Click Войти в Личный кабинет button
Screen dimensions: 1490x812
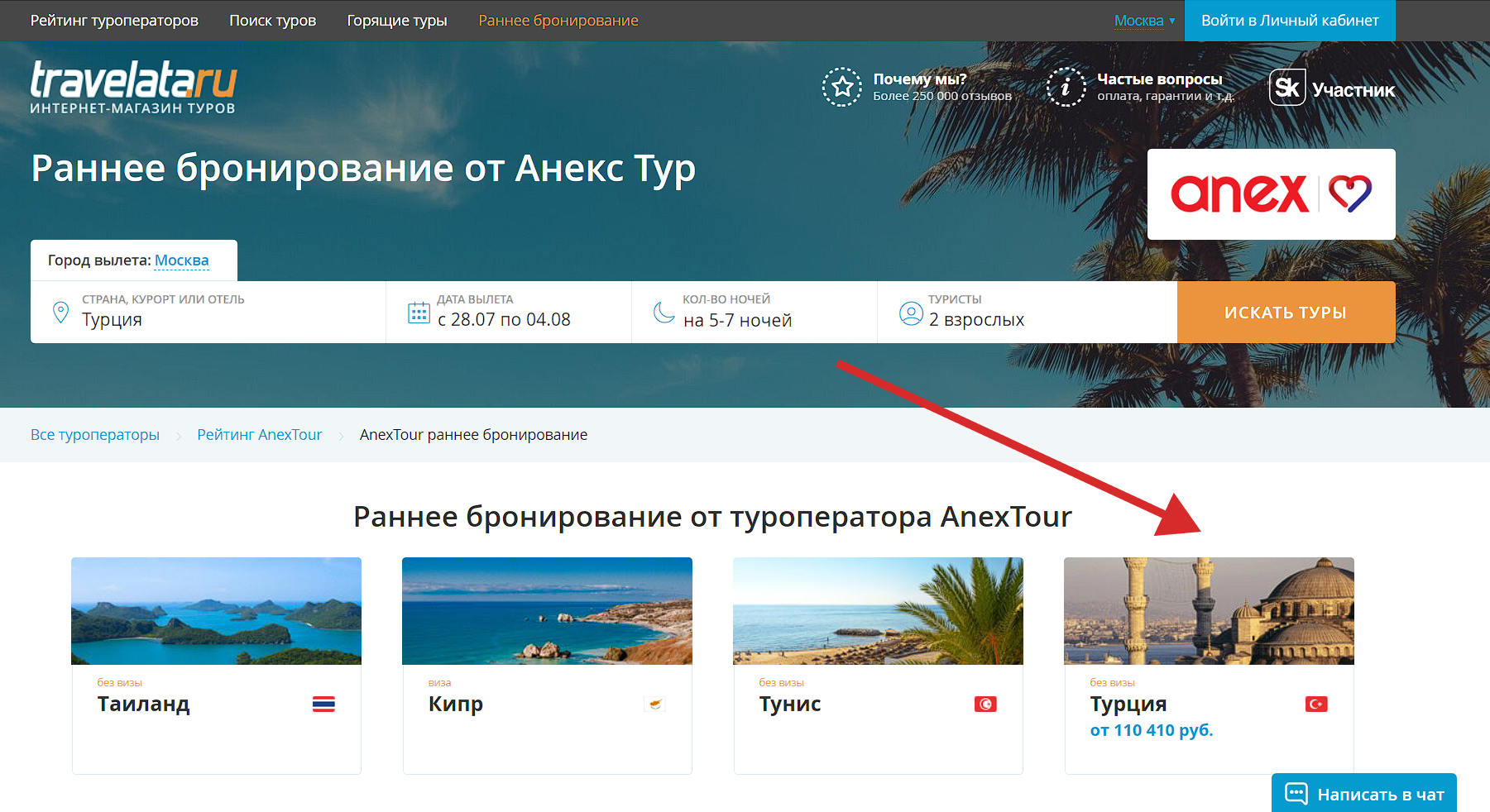tap(1289, 21)
